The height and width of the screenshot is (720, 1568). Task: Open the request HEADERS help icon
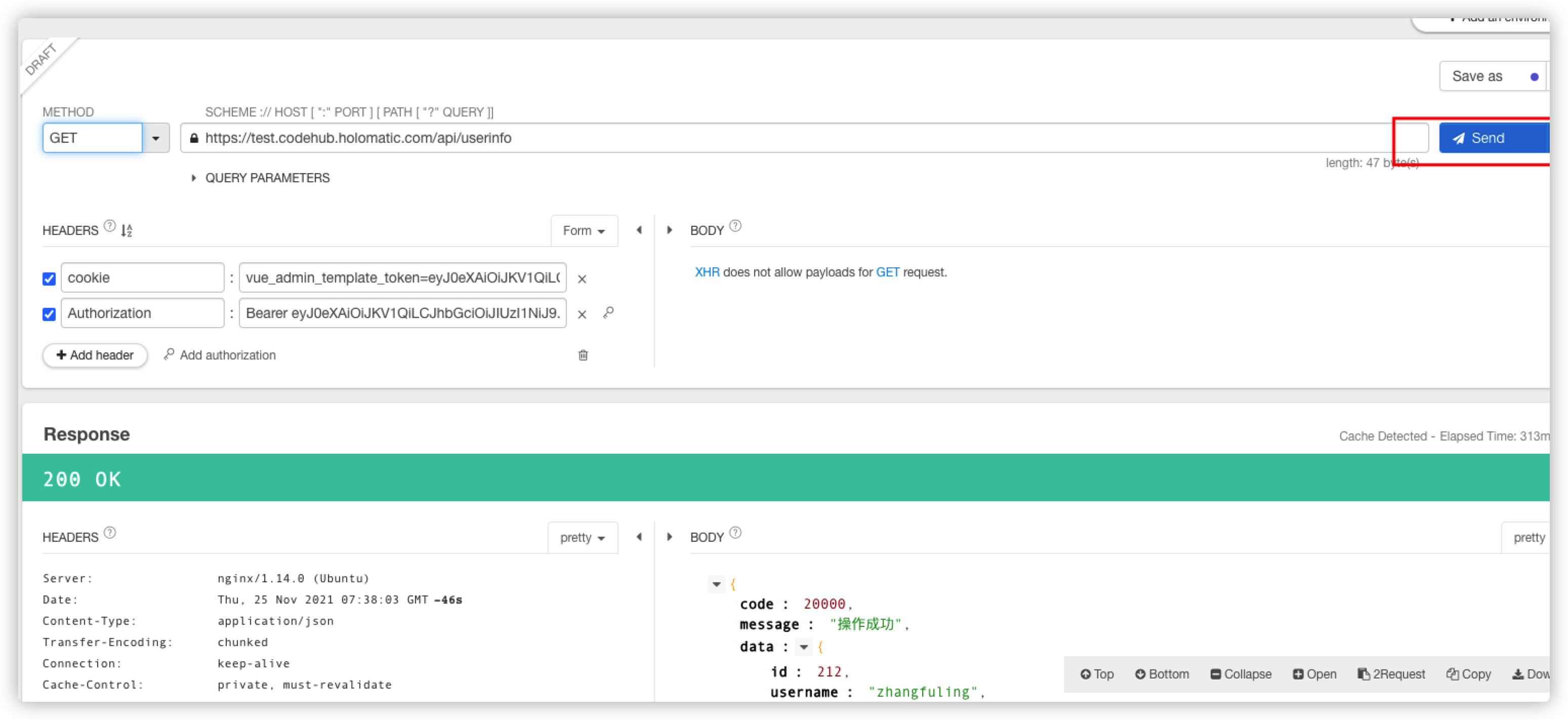tap(109, 226)
